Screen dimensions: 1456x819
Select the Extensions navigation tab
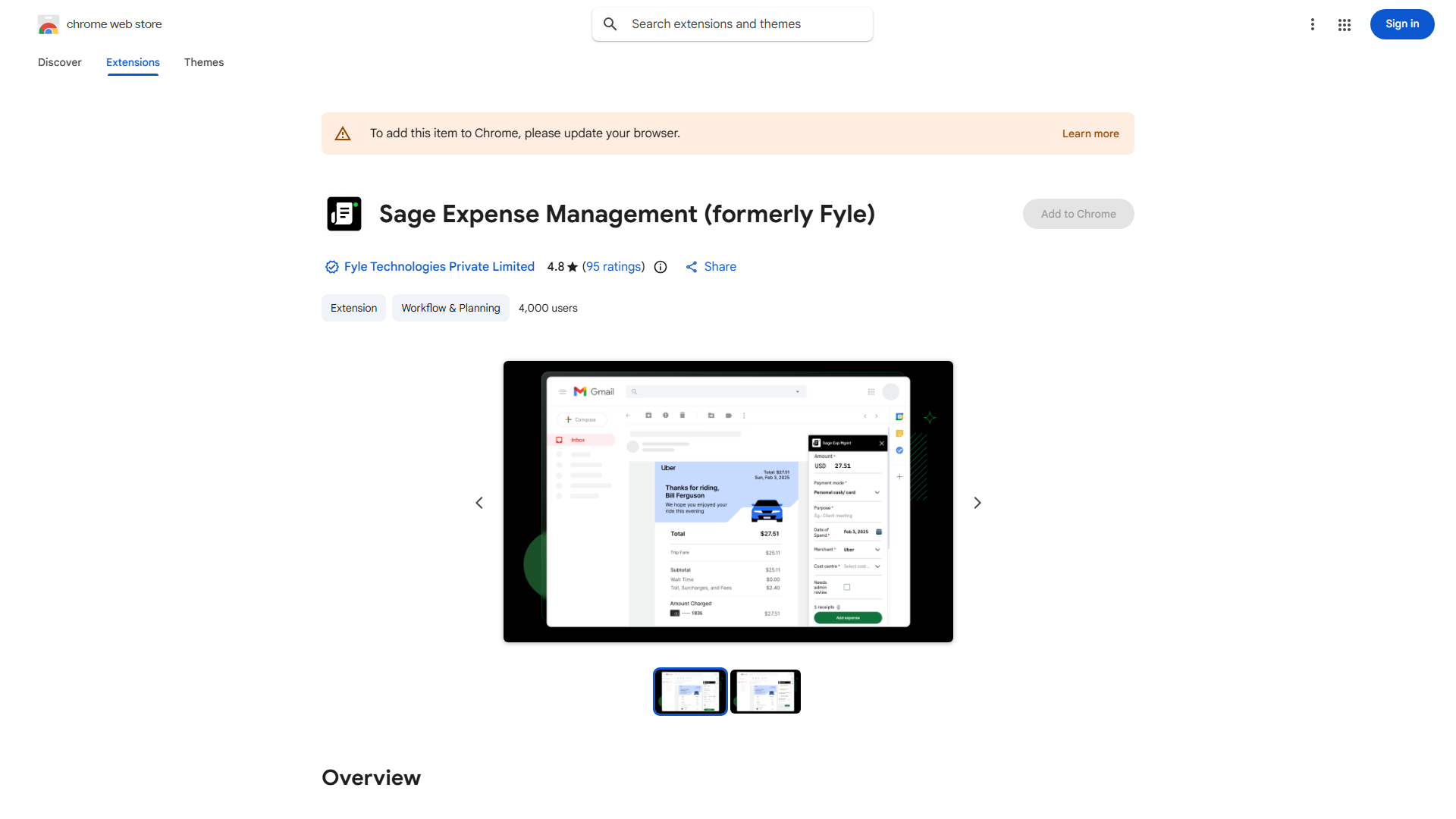[132, 62]
